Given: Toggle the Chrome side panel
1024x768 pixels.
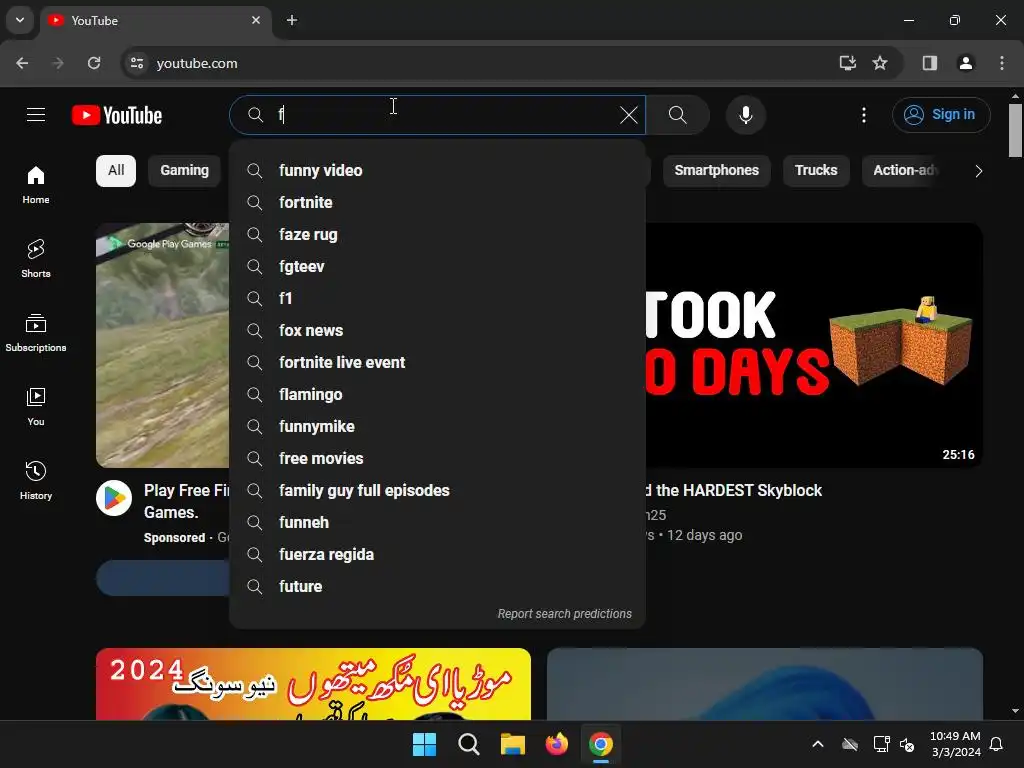Looking at the screenshot, I should 930,63.
